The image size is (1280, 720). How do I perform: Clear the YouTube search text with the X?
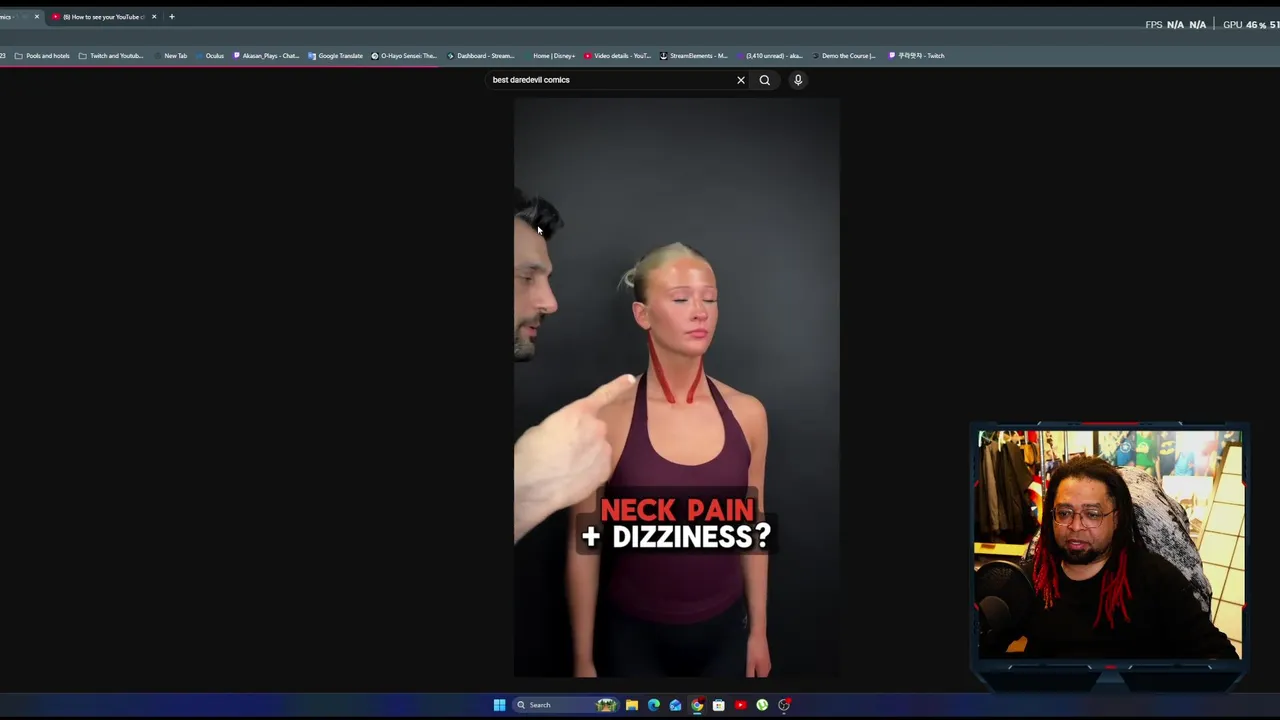[x=741, y=80]
